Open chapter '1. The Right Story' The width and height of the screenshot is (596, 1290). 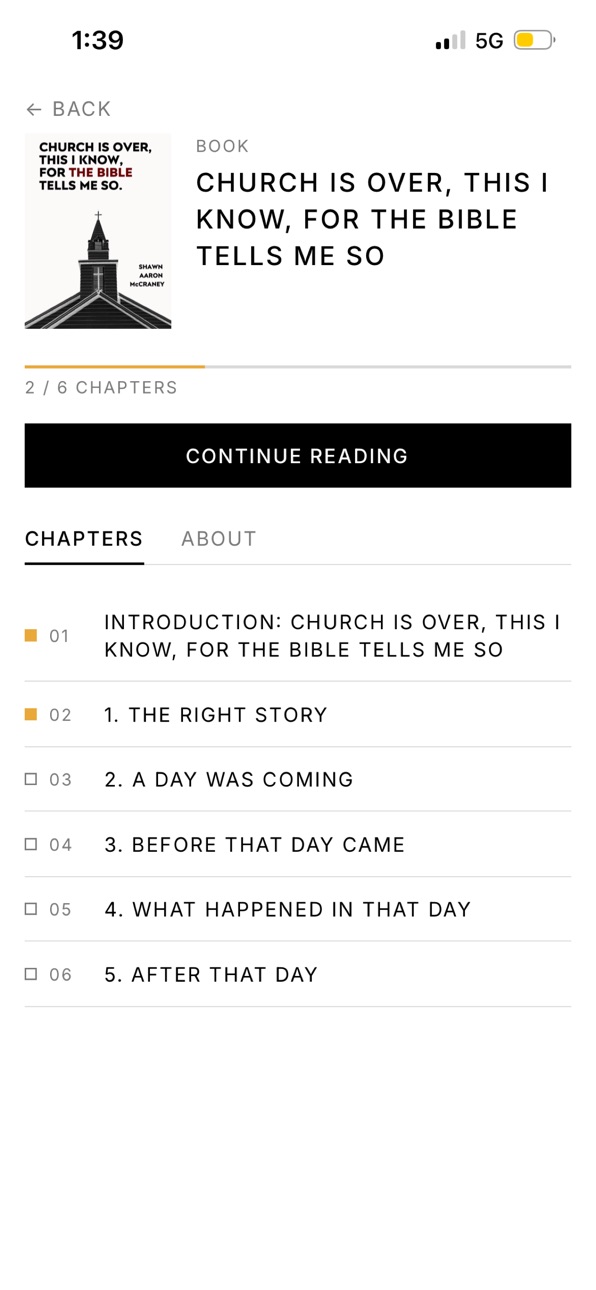298,714
